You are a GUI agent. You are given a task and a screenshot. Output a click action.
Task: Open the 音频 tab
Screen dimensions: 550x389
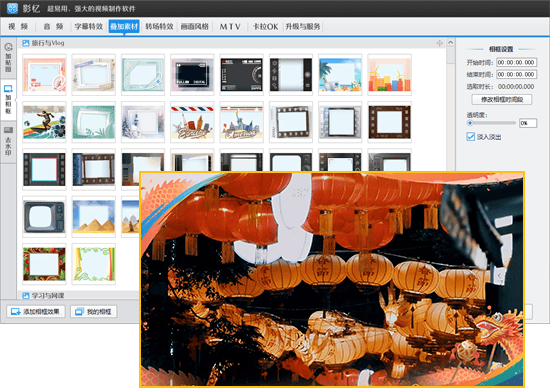(x=53, y=27)
